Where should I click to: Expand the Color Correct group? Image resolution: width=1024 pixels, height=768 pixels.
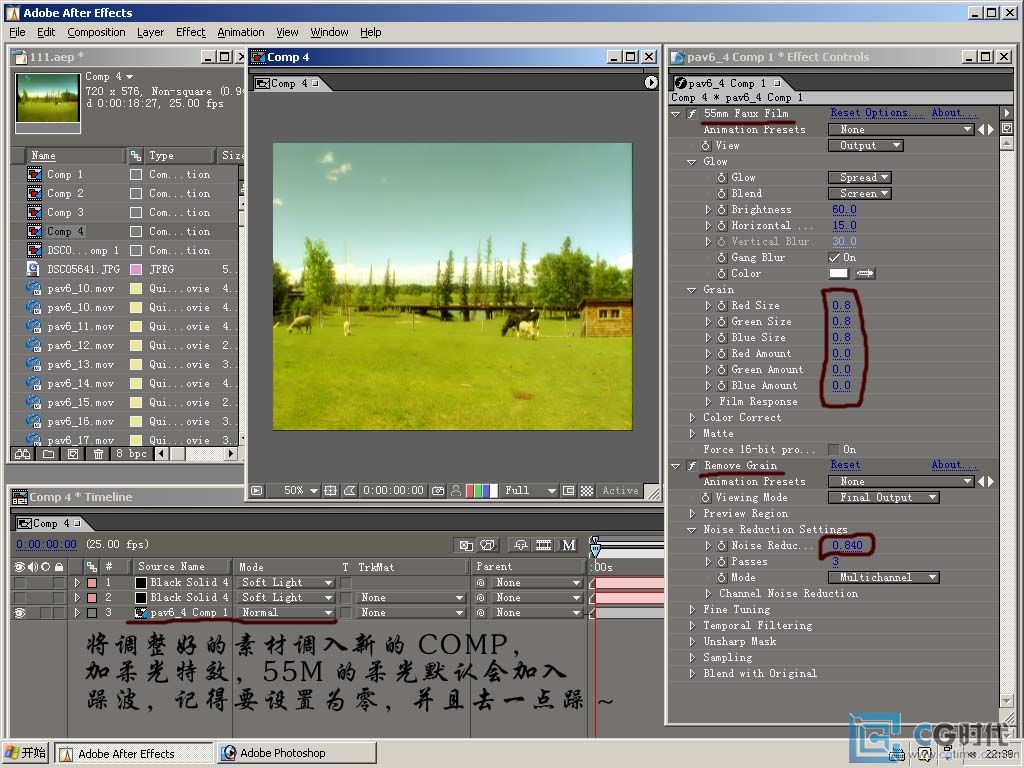click(x=692, y=417)
